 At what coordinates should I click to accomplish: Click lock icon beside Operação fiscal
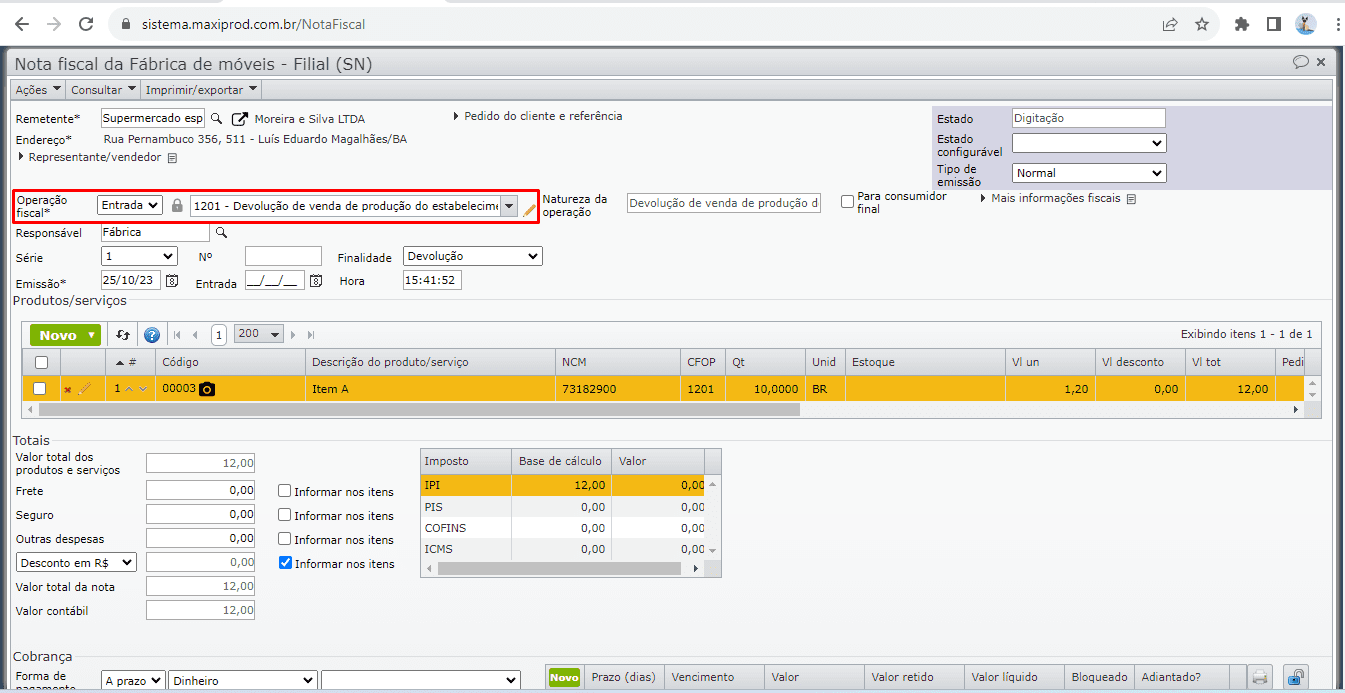click(x=177, y=206)
